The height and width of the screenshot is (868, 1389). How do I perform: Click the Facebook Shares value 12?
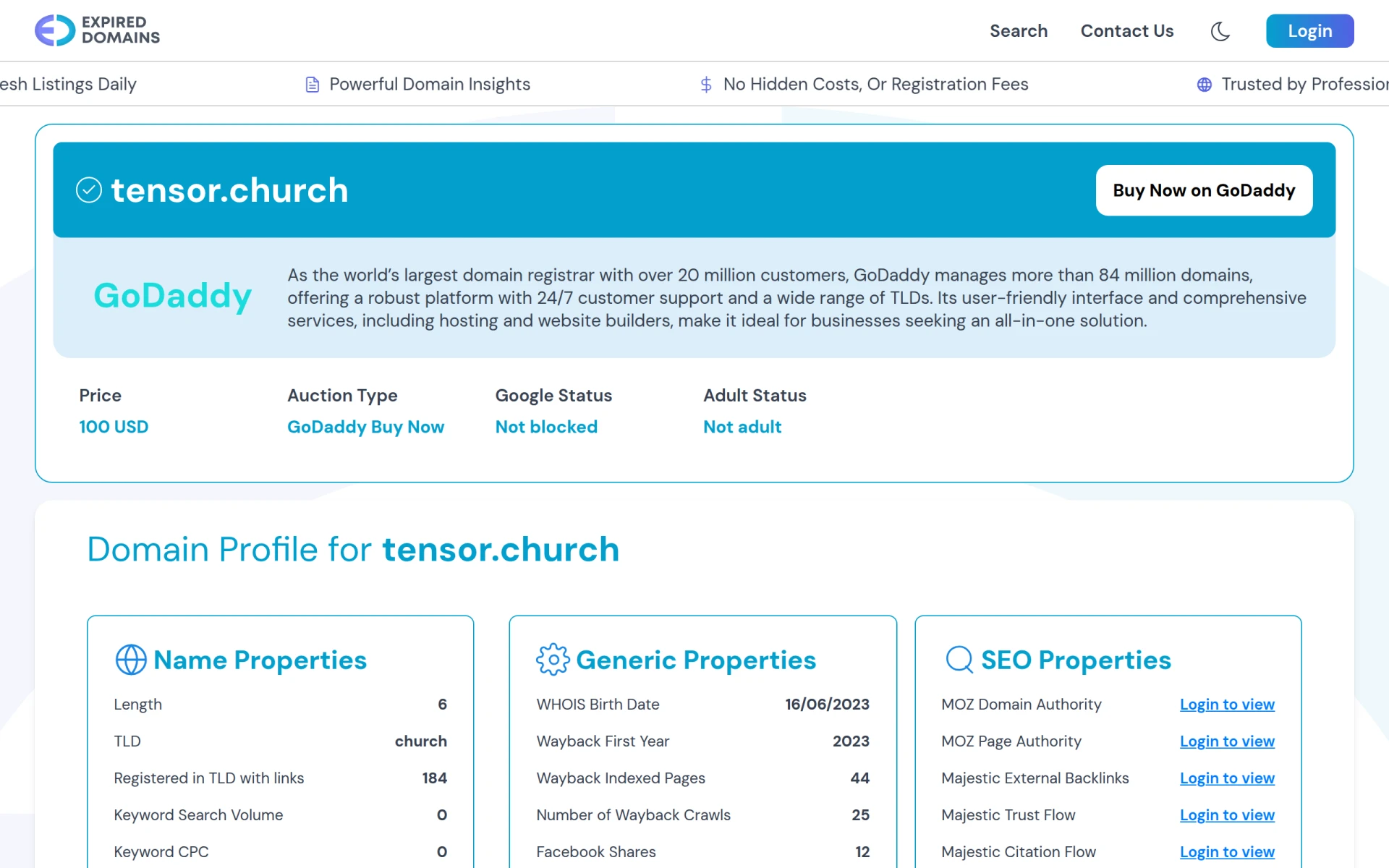[862, 852]
